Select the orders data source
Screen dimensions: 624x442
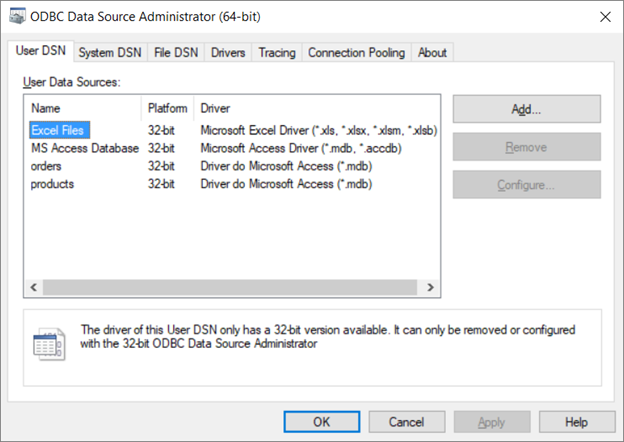(x=46, y=166)
